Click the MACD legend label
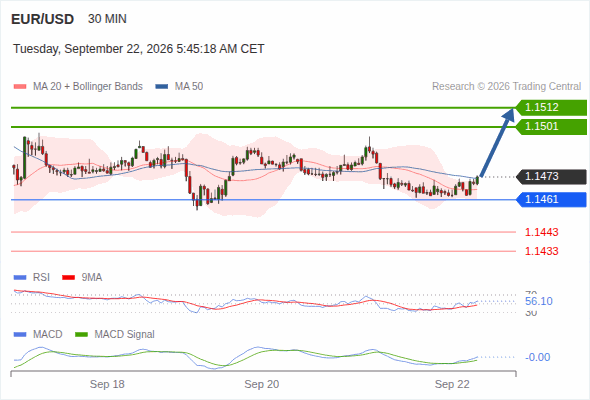 click(48, 335)
